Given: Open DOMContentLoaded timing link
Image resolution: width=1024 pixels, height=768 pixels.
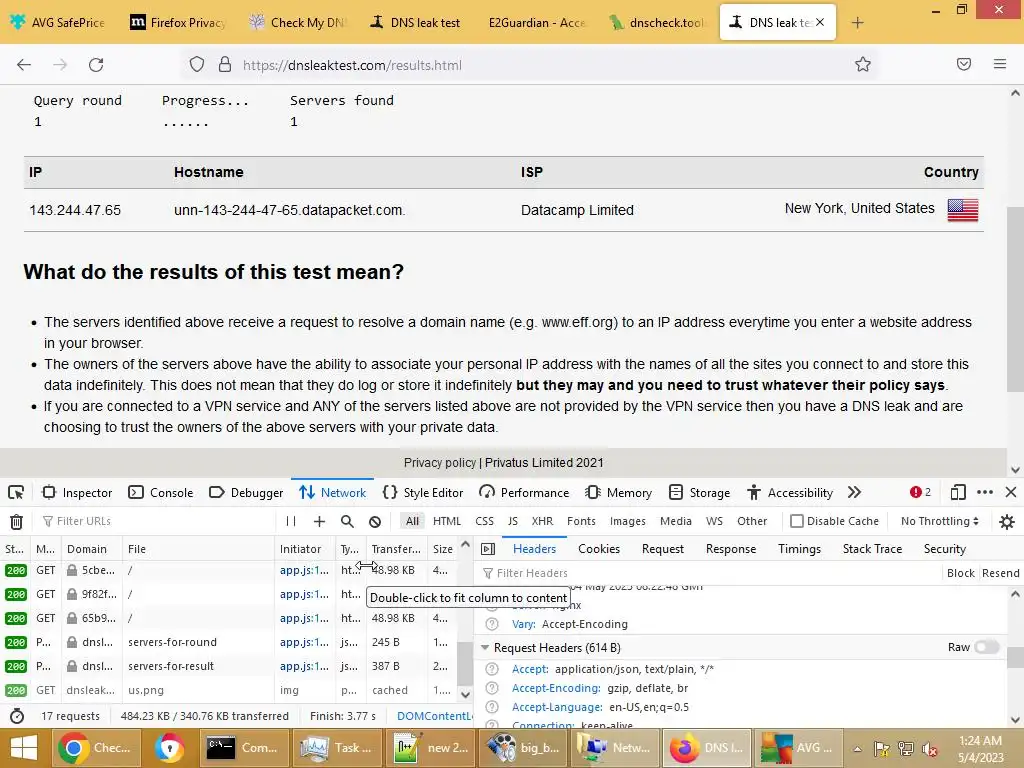Looking at the screenshot, I should pos(434,716).
